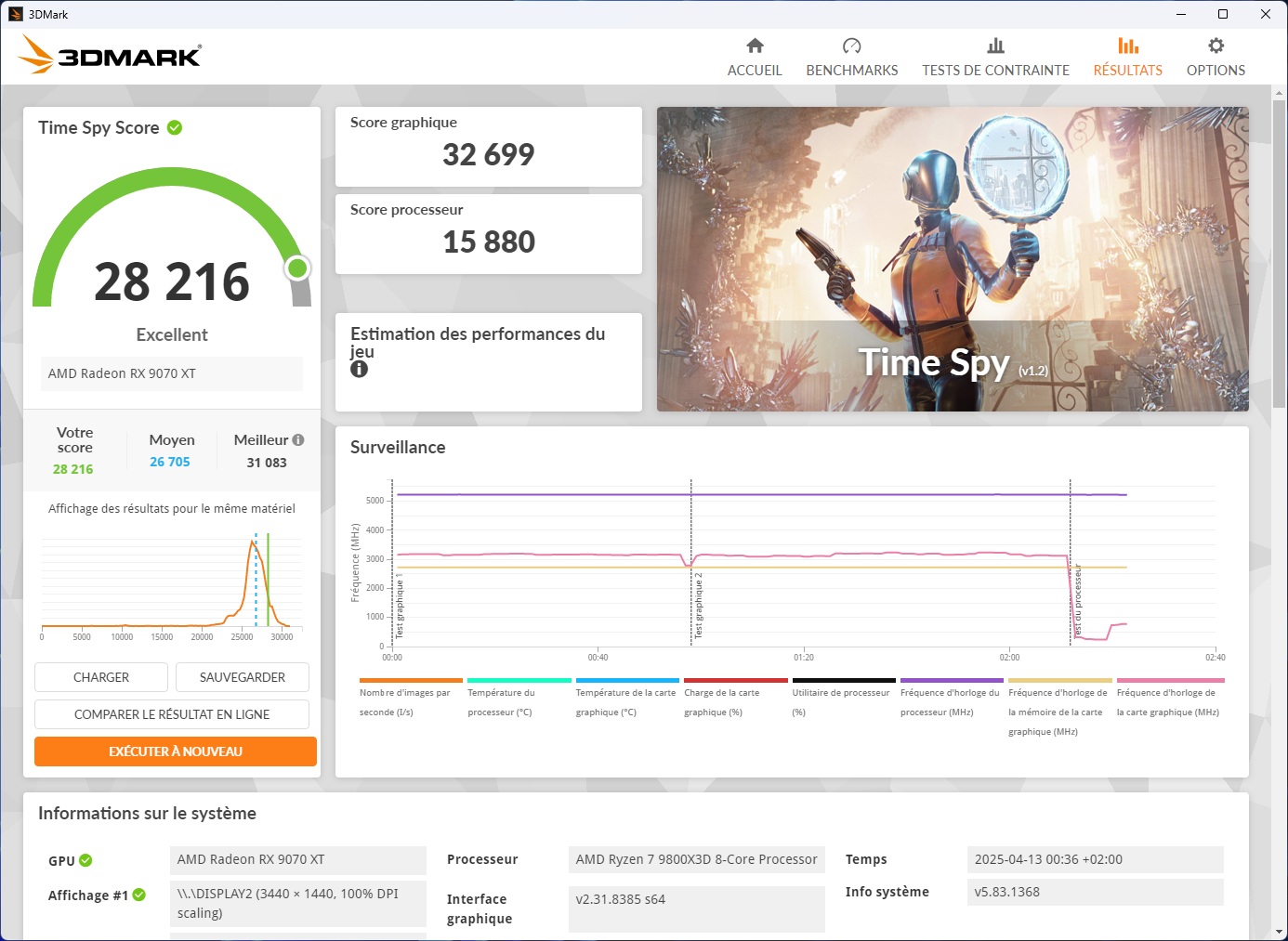Click the Test graphique 1 marker line

pos(392,562)
